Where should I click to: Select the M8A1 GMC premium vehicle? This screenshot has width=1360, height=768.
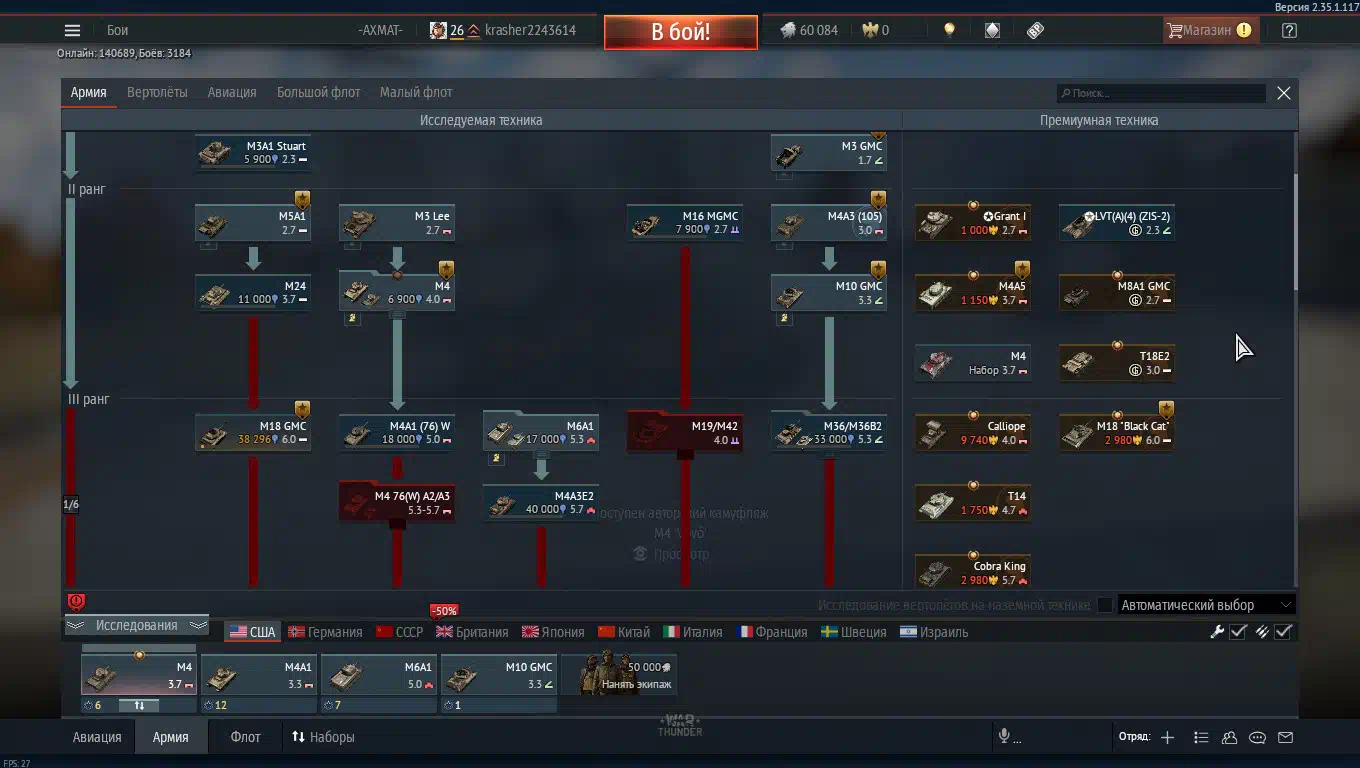(1117, 293)
